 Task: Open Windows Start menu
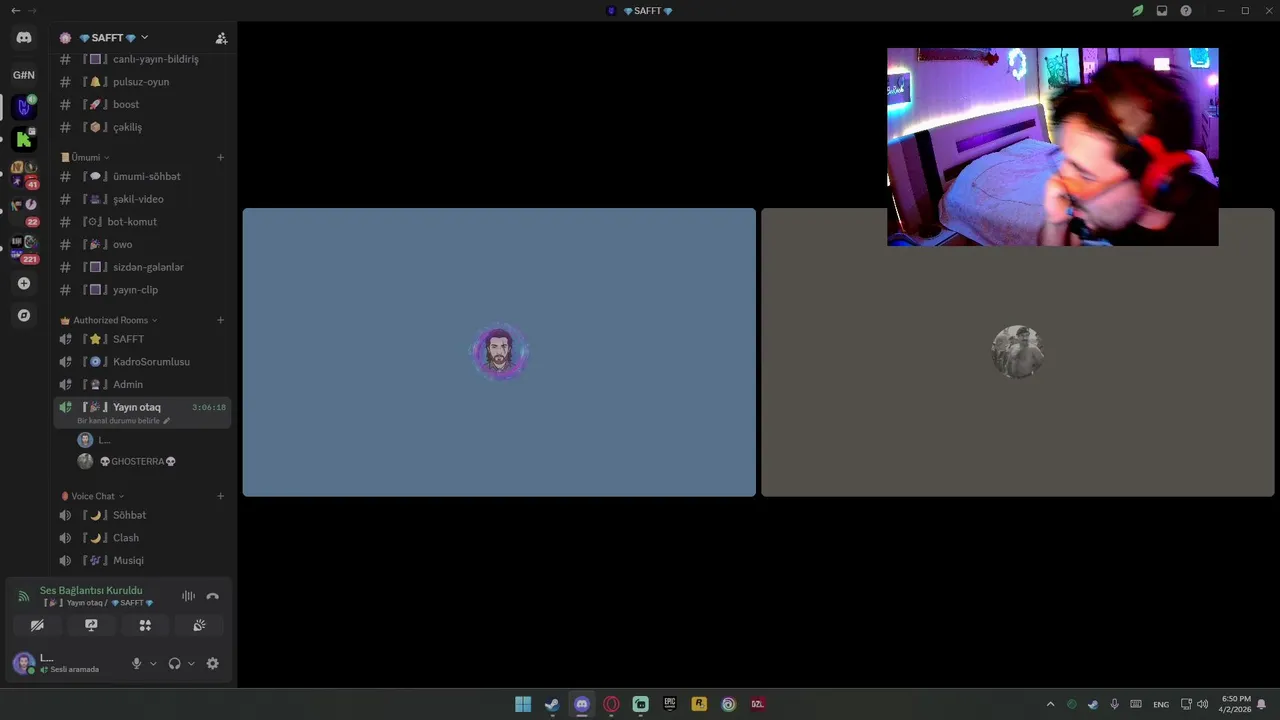pos(523,704)
